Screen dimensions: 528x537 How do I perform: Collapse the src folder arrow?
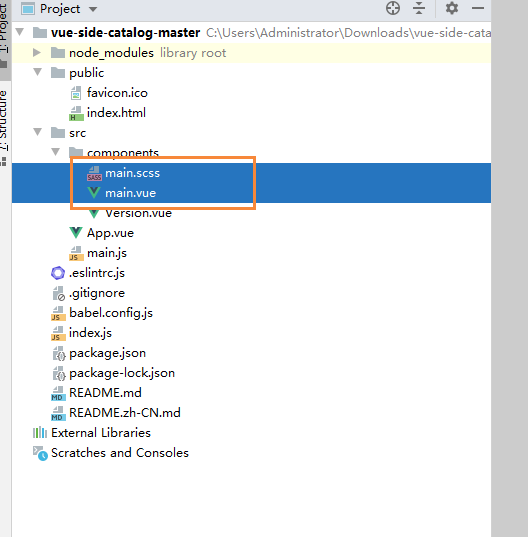coord(37,132)
